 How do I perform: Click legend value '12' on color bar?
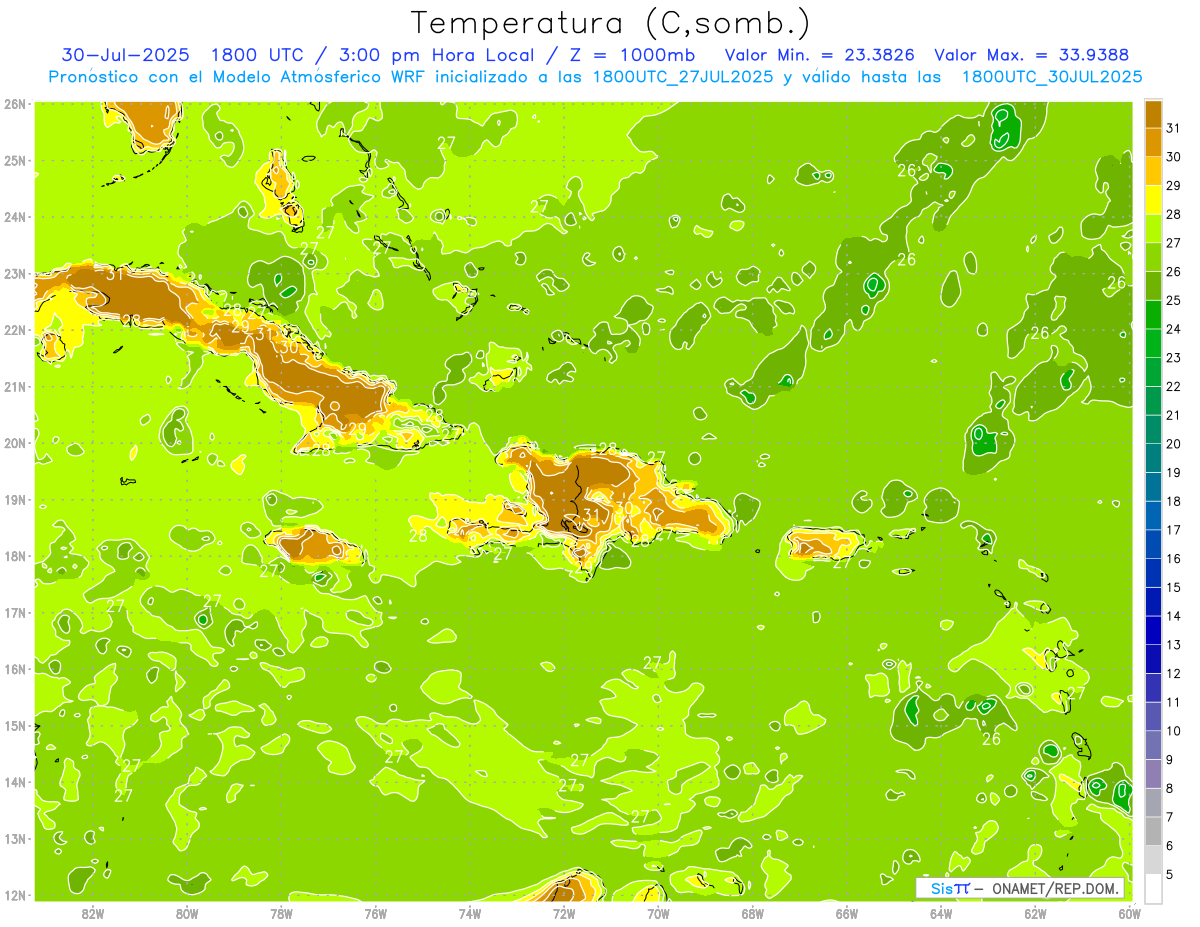pyautogui.click(x=1173, y=674)
